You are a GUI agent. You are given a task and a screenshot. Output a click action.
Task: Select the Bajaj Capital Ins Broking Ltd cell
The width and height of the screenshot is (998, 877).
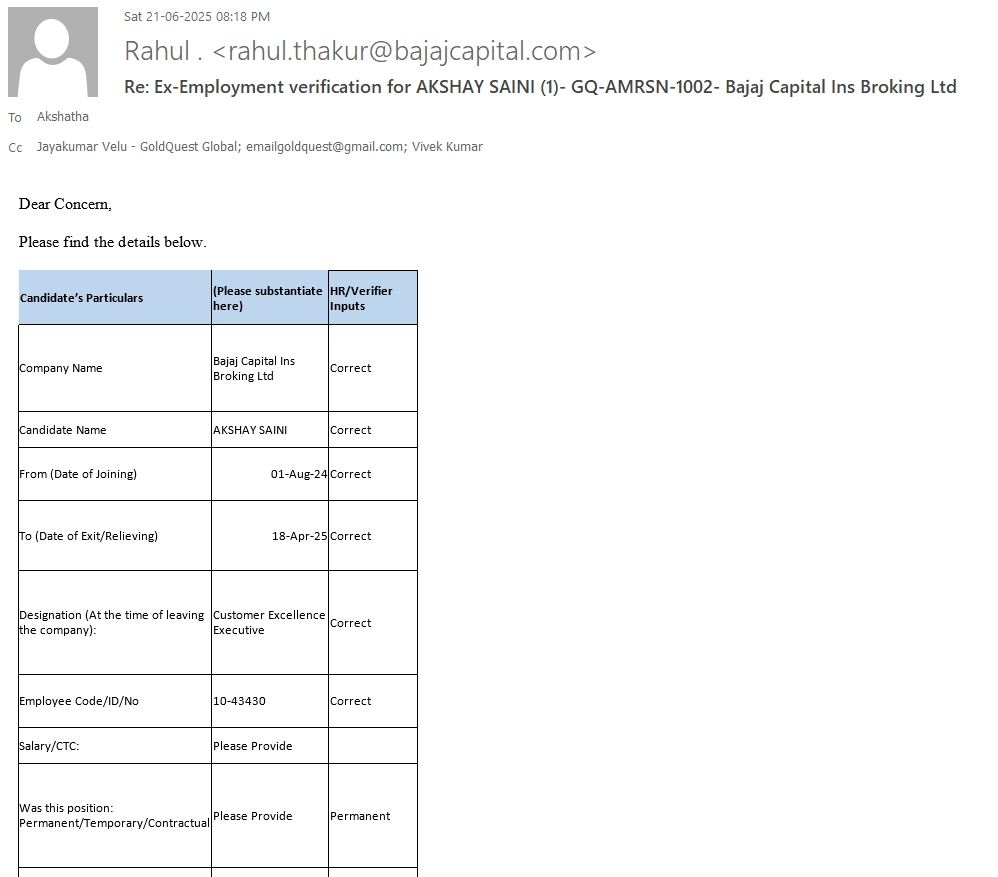tap(254, 369)
